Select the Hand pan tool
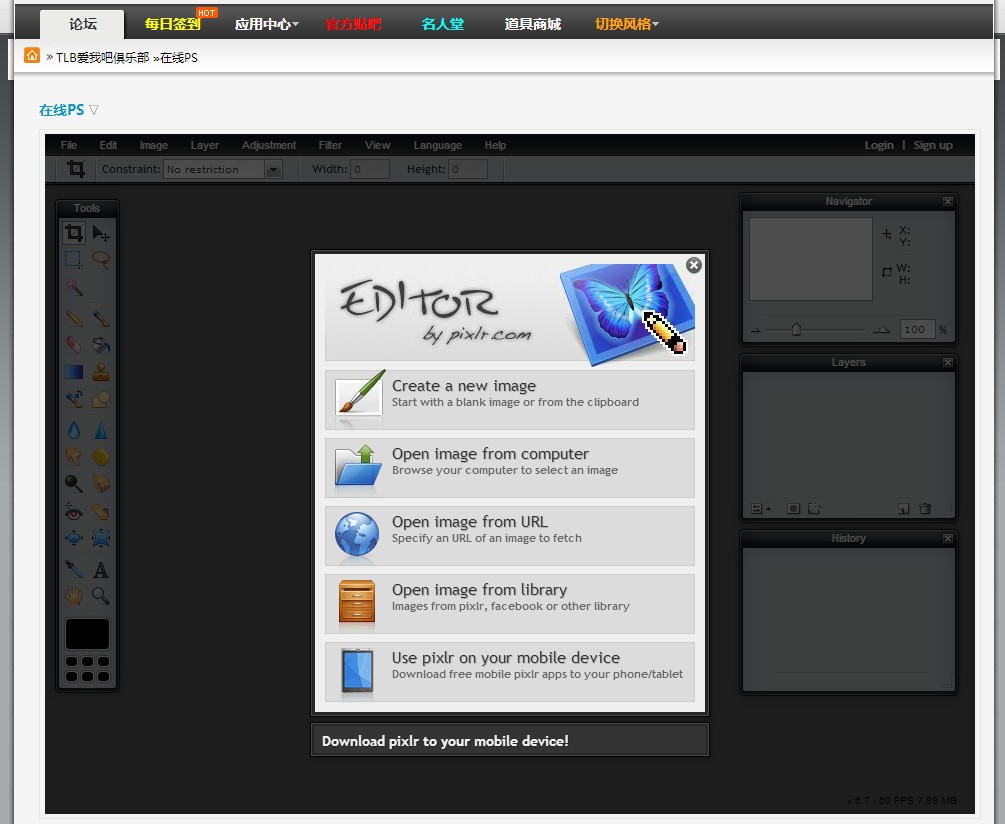 (x=74, y=596)
